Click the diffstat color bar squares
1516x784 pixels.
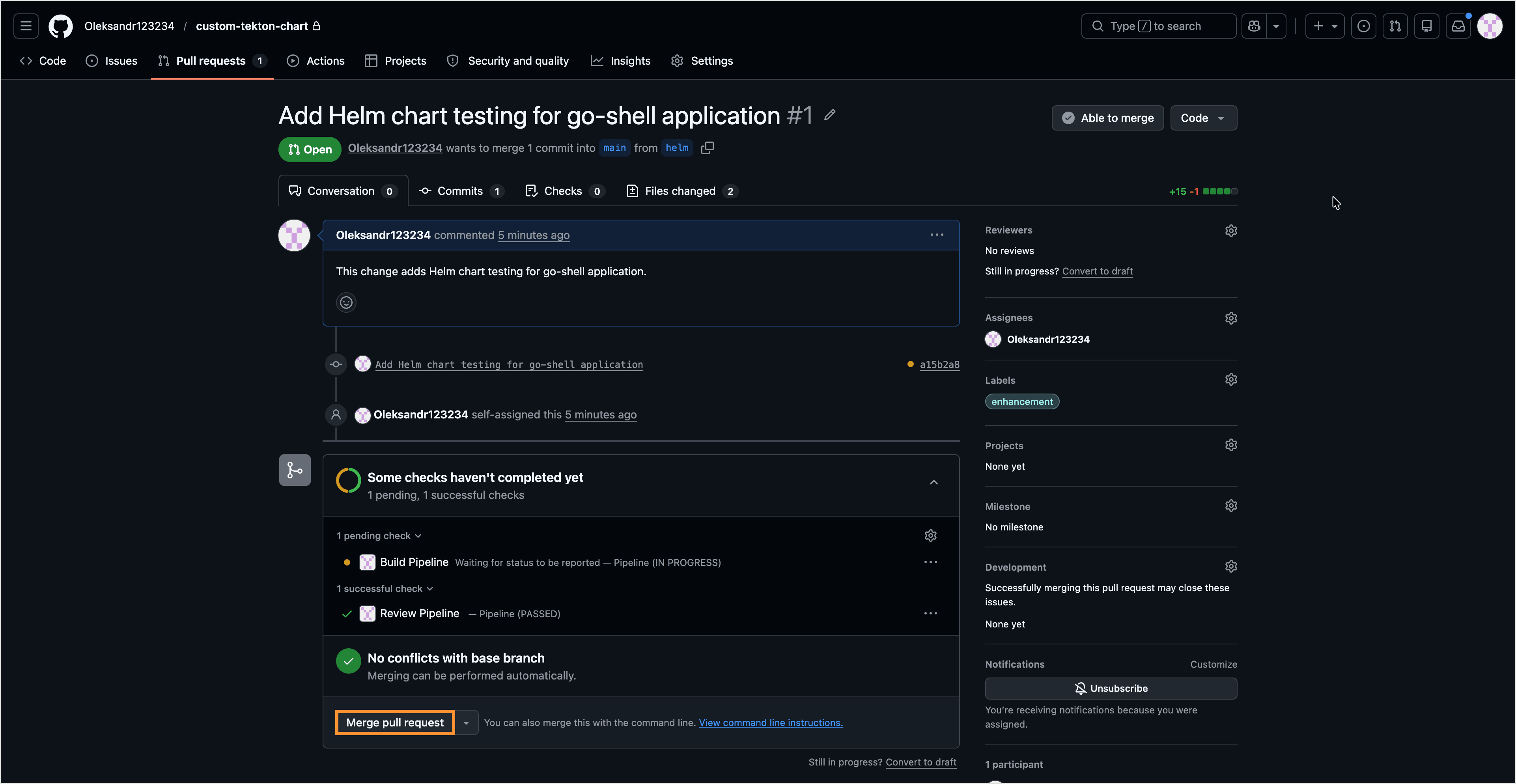click(1220, 191)
